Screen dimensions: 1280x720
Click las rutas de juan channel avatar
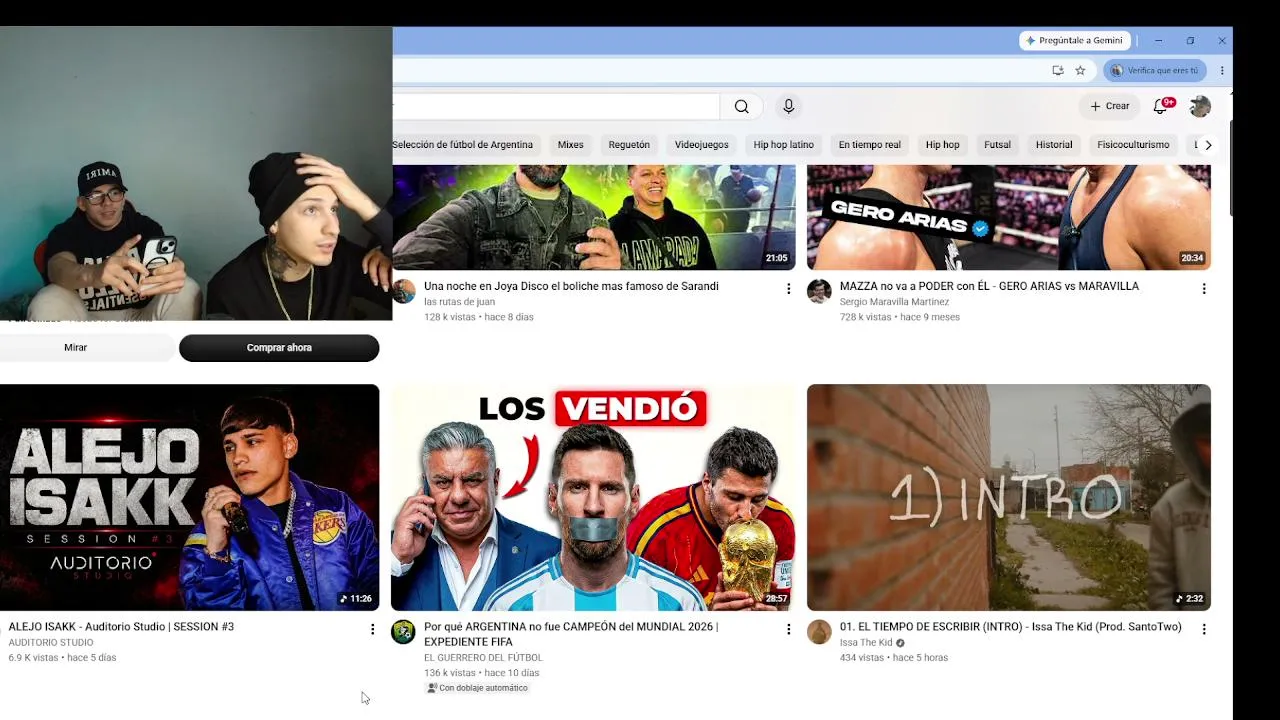(x=403, y=291)
